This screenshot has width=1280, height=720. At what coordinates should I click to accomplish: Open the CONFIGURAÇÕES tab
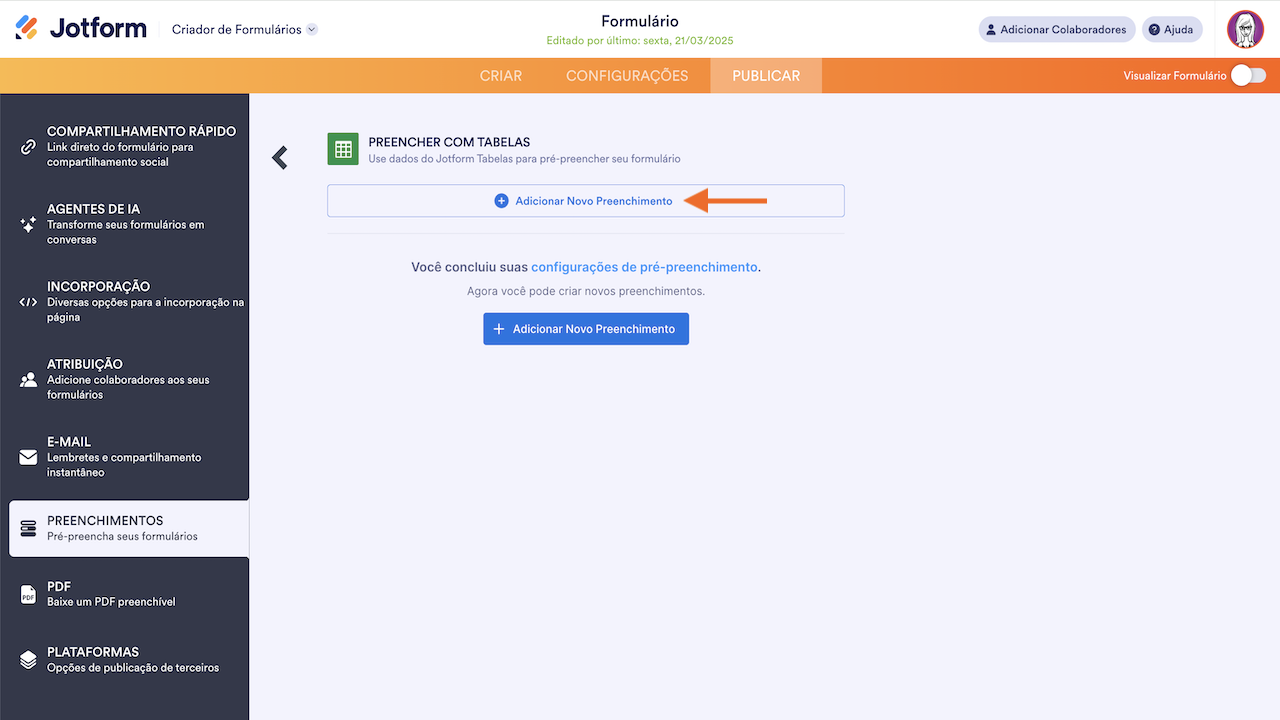point(627,75)
